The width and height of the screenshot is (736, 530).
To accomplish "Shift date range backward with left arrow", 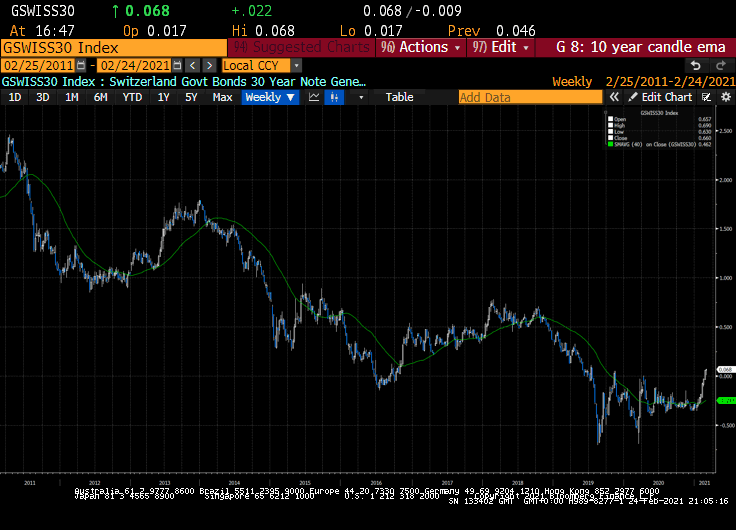I will pos(192,65).
